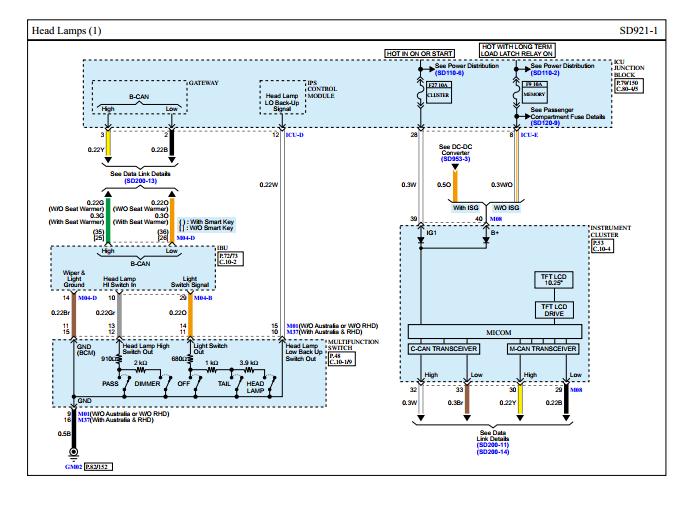Click the 2 kΩ resistor symbol
This screenshot has height=505, width=700.
pos(141,370)
